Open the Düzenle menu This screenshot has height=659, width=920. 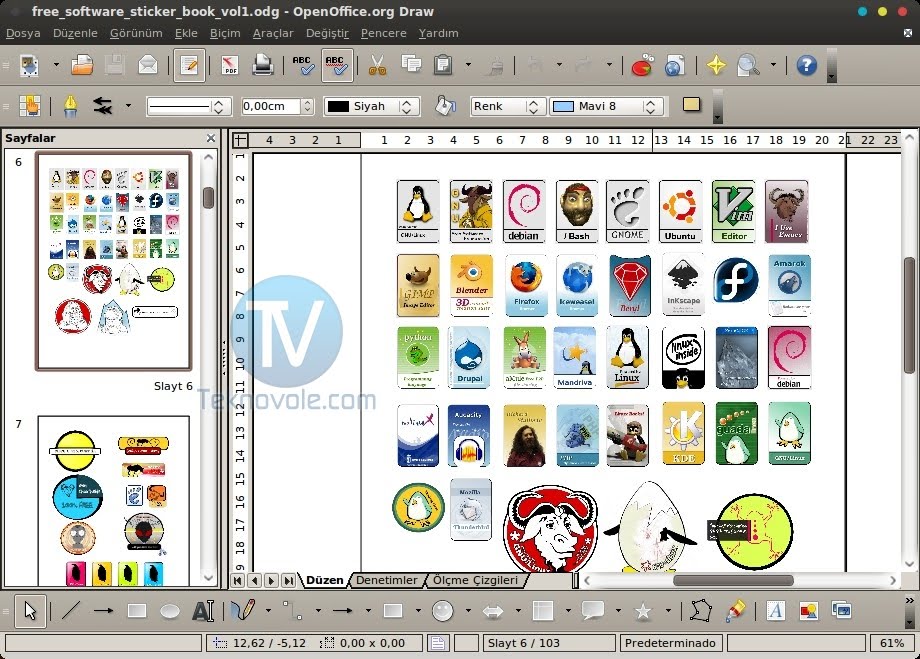(75, 33)
